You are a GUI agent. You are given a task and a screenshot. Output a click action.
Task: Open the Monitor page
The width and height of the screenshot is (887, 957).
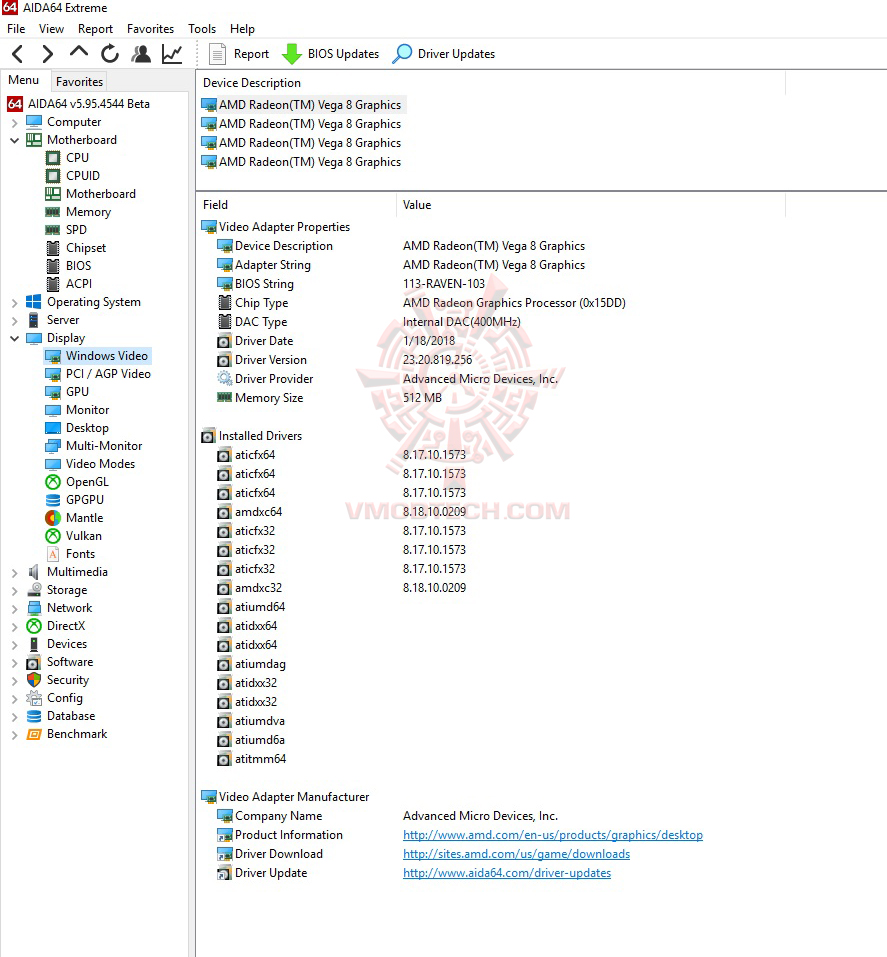(x=87, y=410)
